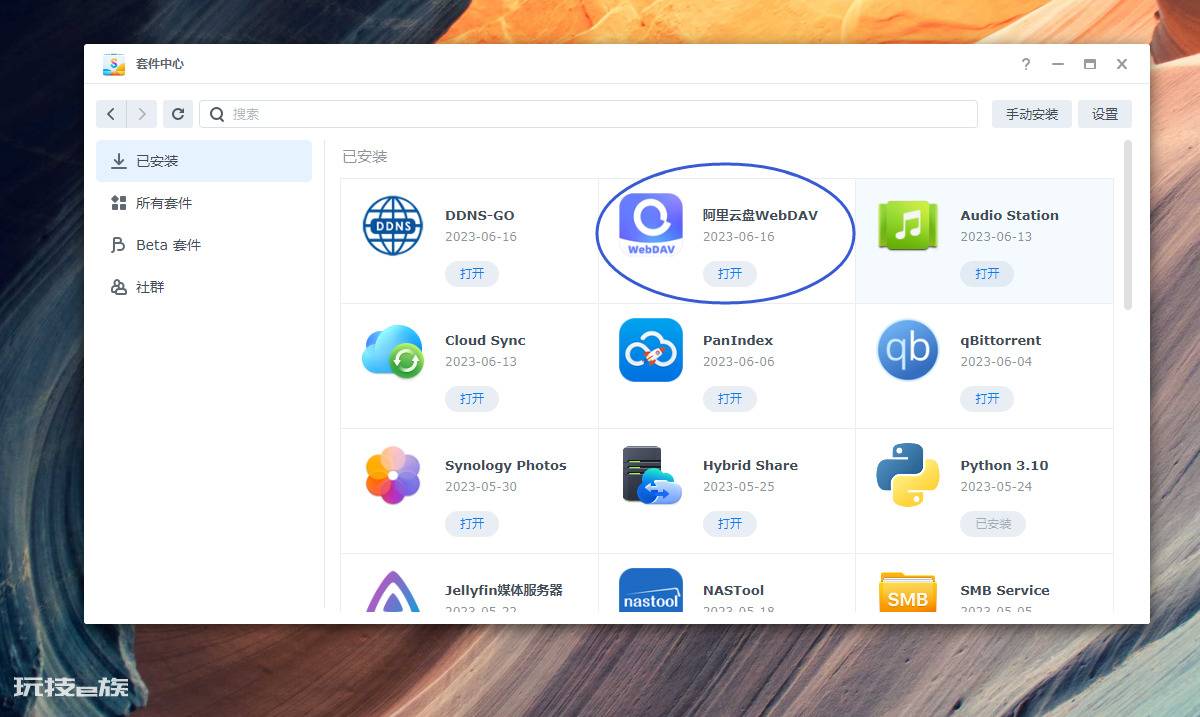
Task: Click the package list vertical scrollbar
Action: 1128,225
